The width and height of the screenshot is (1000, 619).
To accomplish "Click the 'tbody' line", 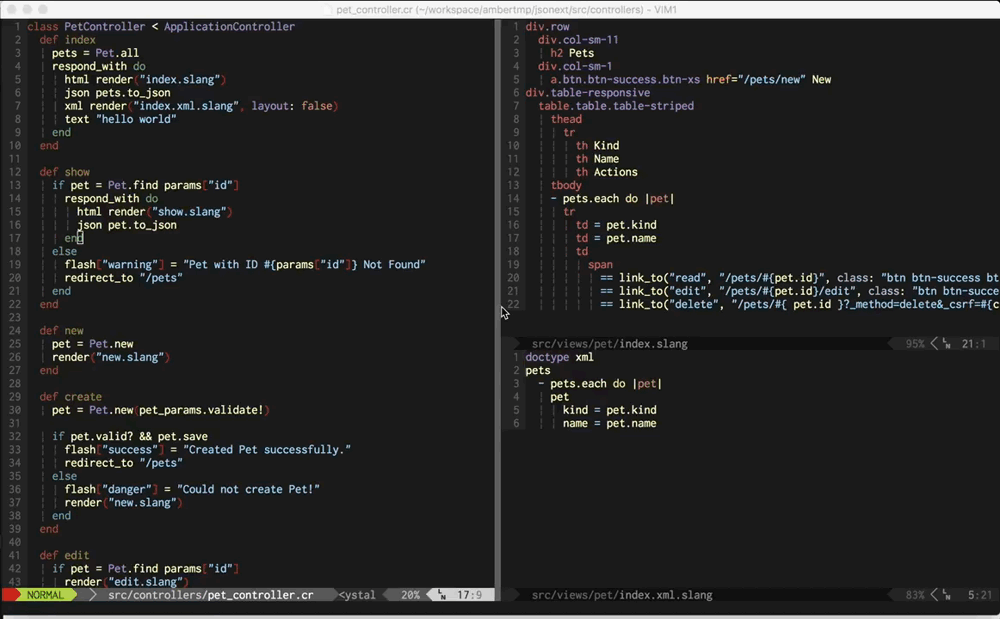I will (x=566, y=186).
